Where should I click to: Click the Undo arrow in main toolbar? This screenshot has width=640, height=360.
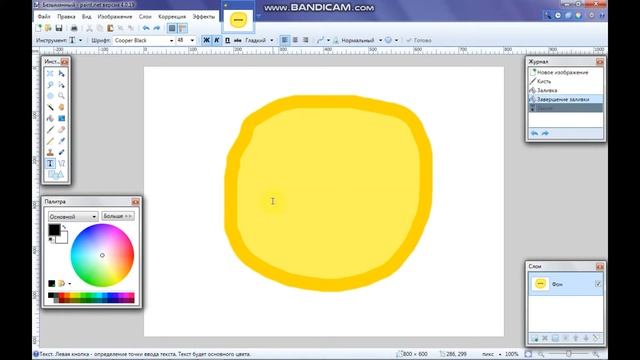coord(146,28)
